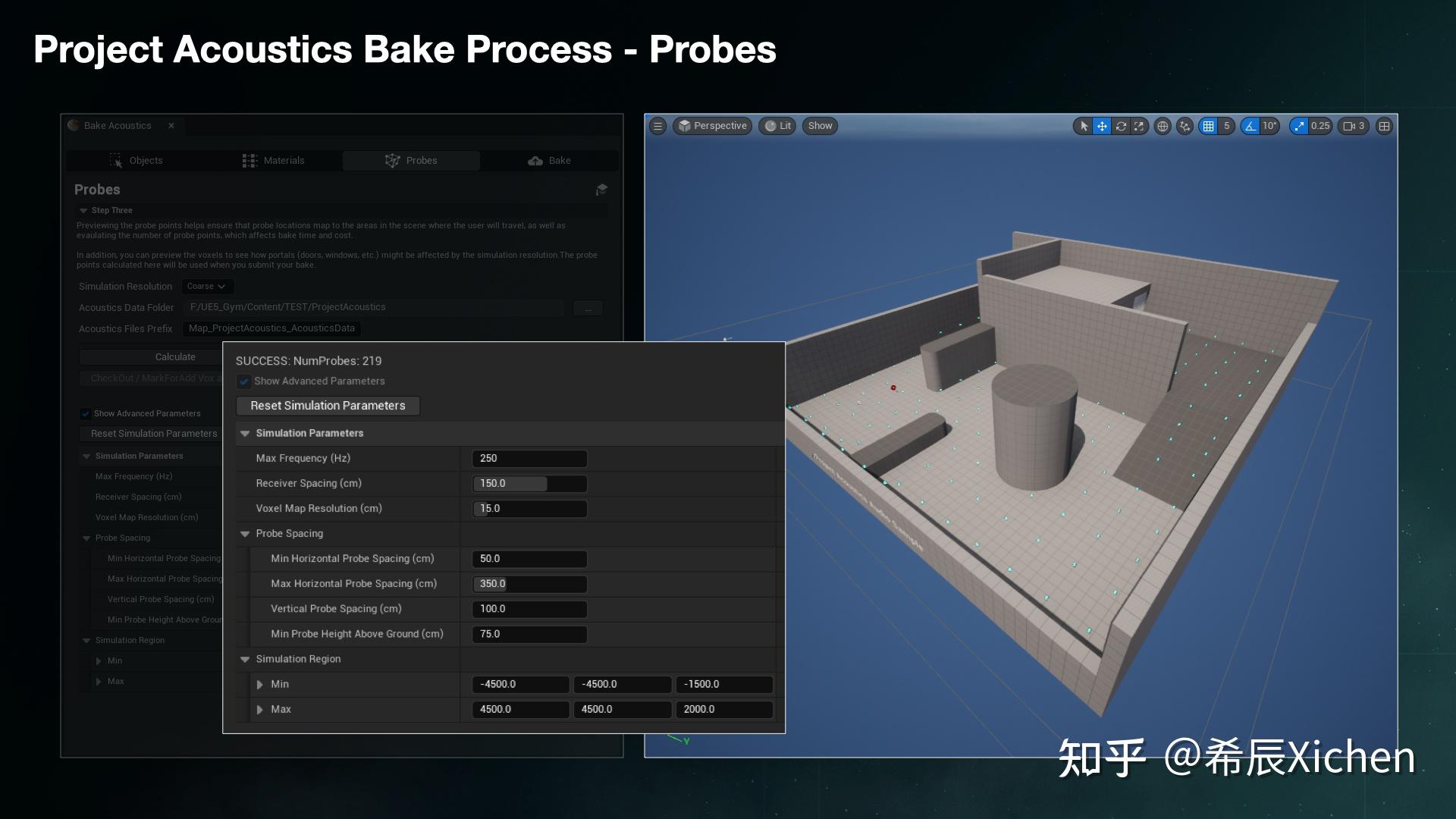The width and height of the screenshot is (1456, 819).
Task: Open the Simulation Resolution dropdown set to Coarse
Action: pos(206,286)
